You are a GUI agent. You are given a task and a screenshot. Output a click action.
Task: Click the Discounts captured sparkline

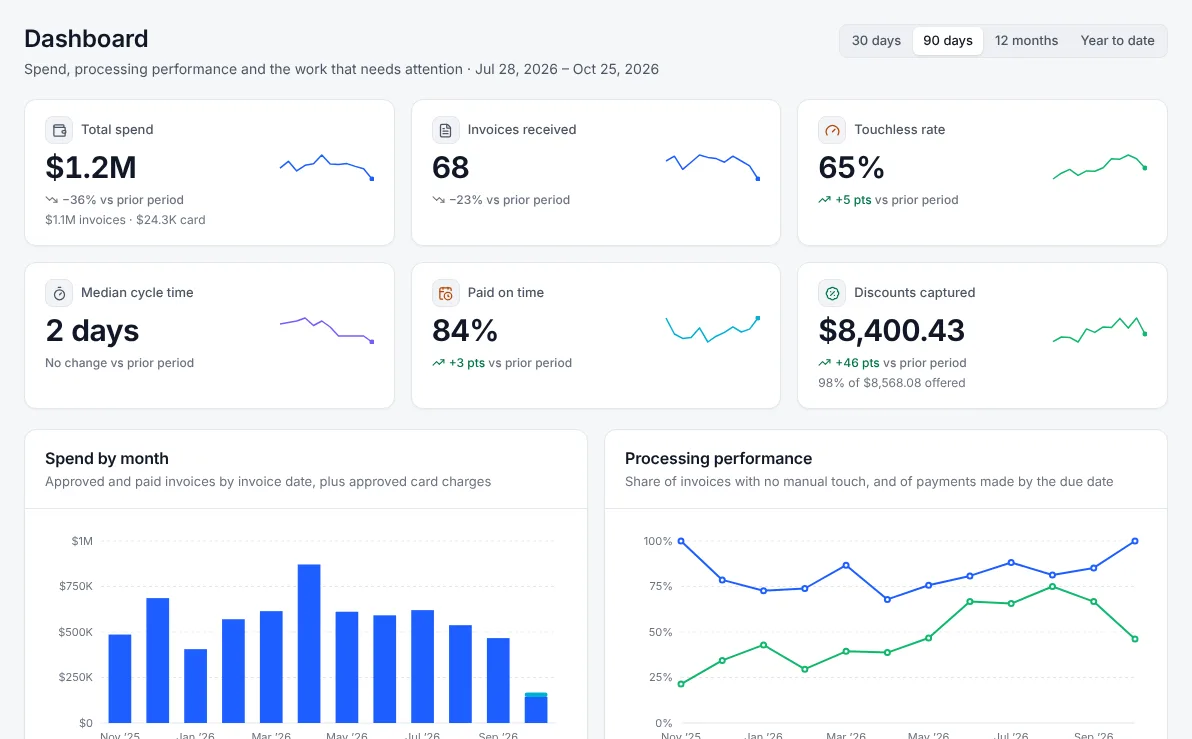pos(1099,330)
